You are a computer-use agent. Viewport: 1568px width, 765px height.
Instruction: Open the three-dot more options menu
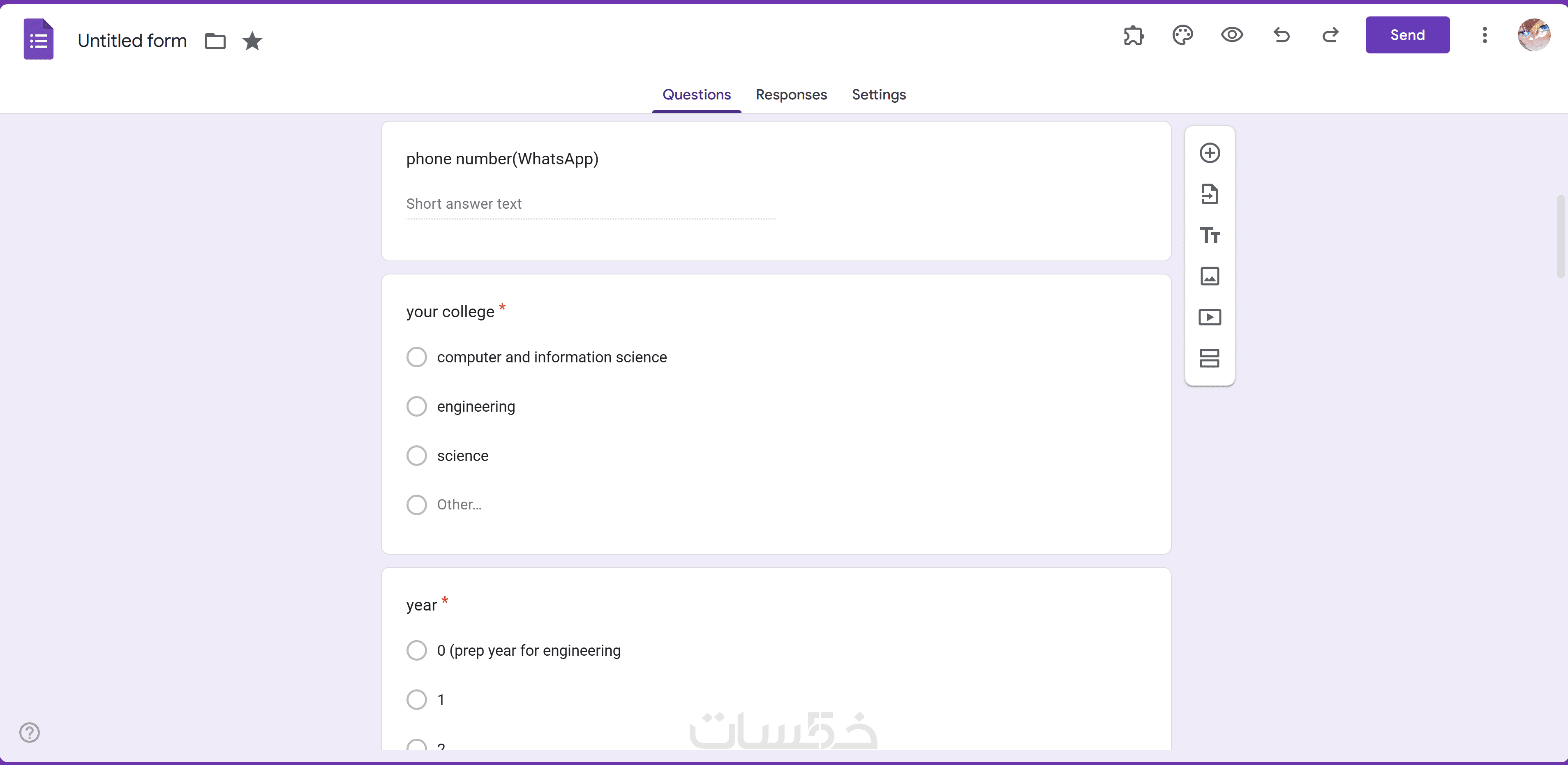1485,35
